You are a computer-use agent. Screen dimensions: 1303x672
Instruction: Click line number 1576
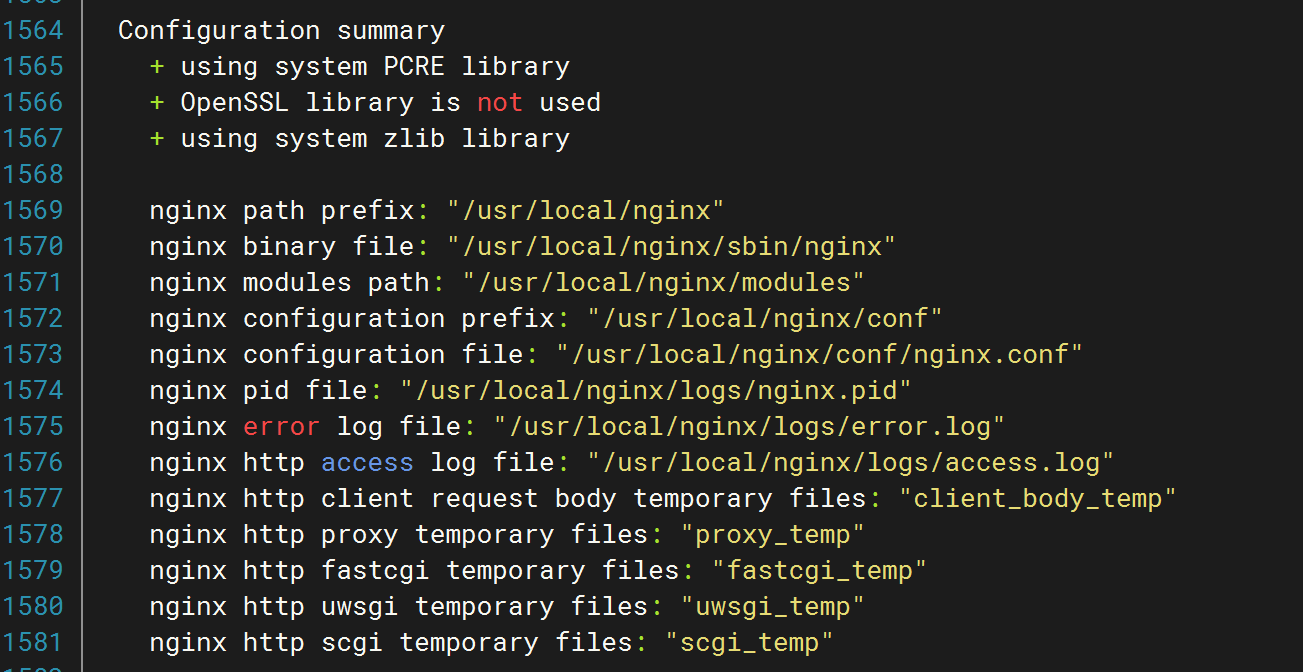pos(33,463)
